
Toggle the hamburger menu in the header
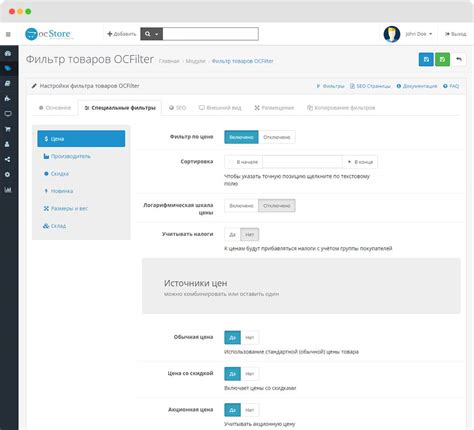click(x=8, y=34)
